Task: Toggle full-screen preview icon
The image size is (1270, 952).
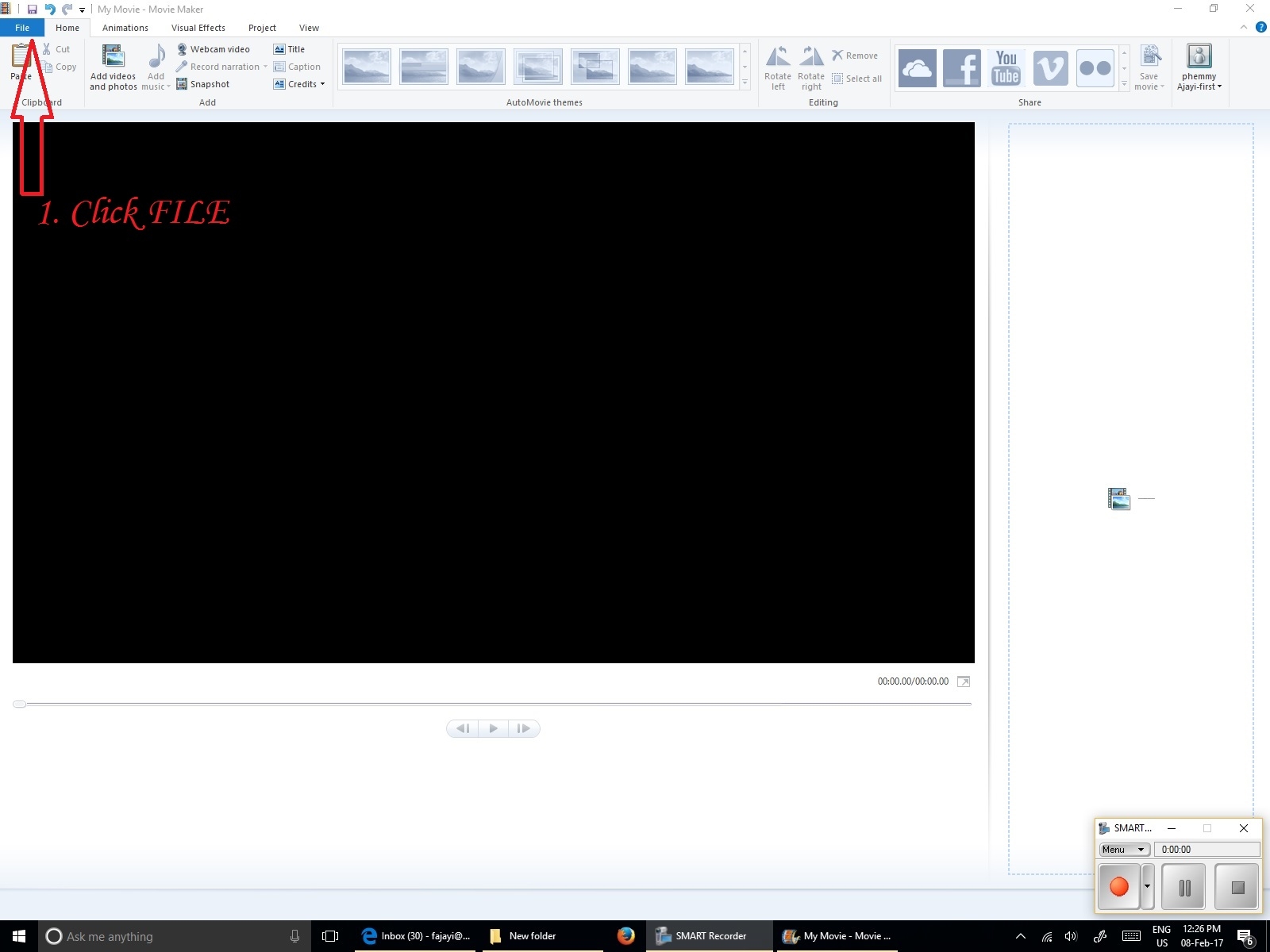Action: pyautogui.click(x=963, y=681)
